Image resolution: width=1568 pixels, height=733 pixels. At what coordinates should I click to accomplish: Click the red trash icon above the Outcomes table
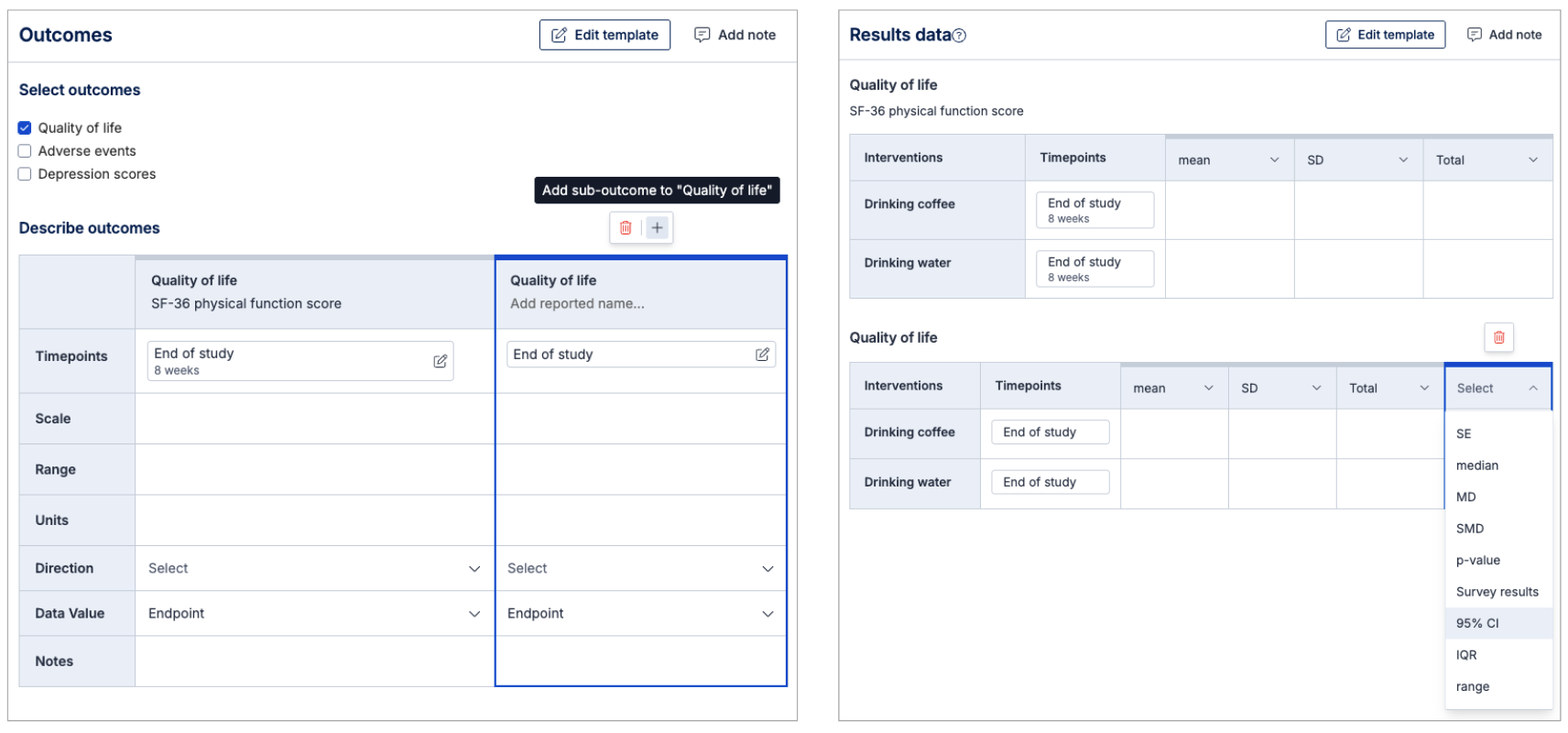tap(626, 228)
